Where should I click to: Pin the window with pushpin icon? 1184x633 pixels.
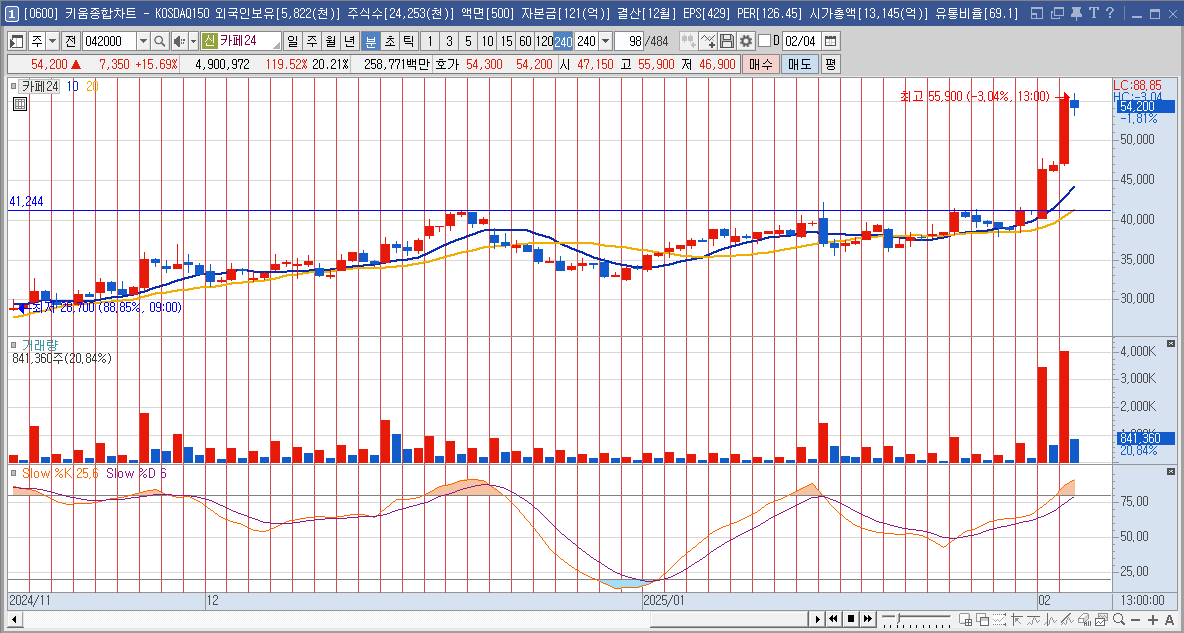point(1075,13)
